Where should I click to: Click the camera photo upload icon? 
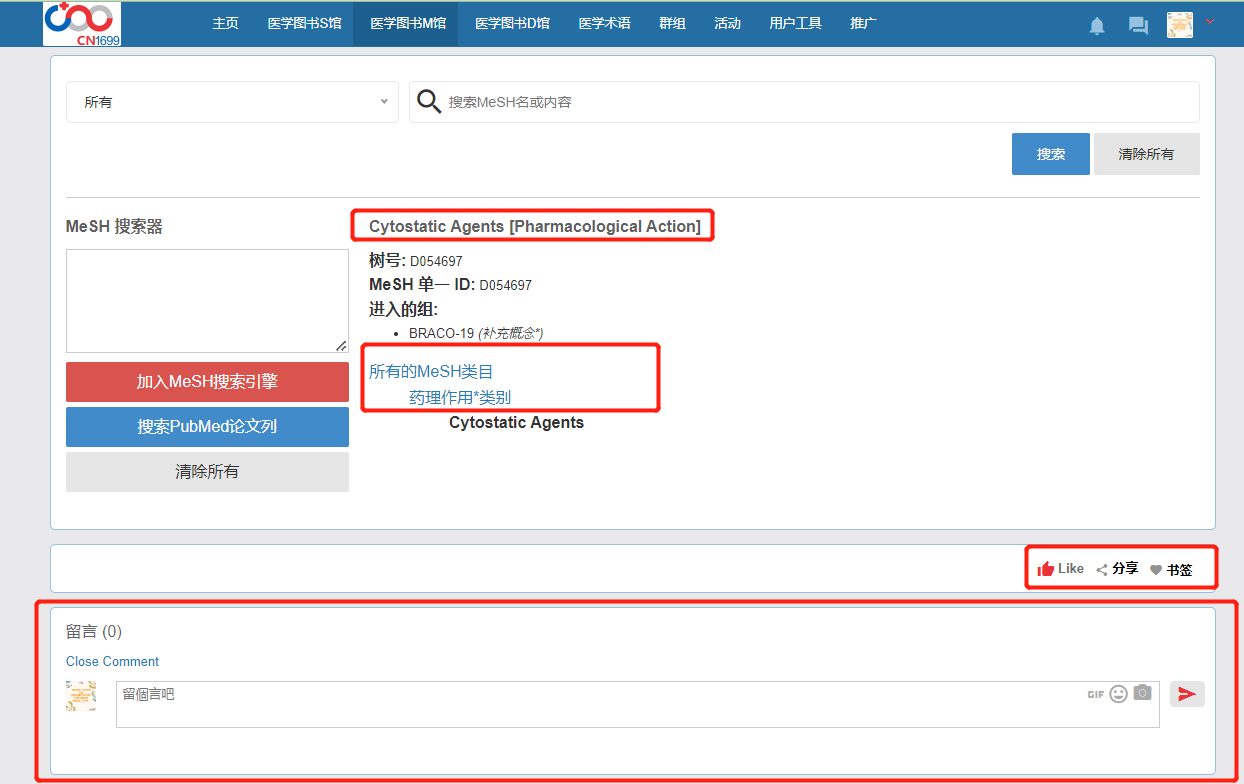(x=1143, y=693)
